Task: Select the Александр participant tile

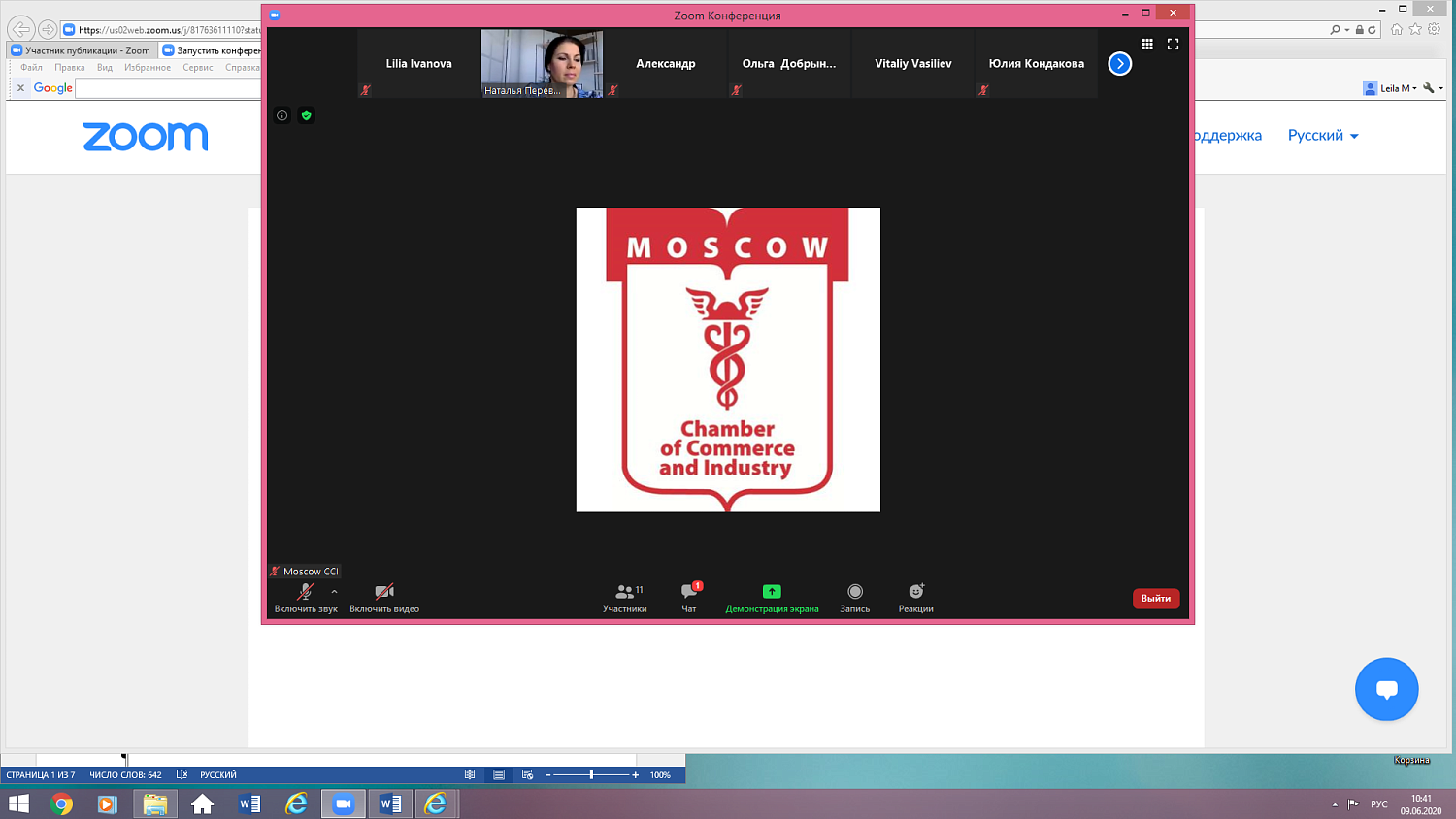Action: pos(666,64)
